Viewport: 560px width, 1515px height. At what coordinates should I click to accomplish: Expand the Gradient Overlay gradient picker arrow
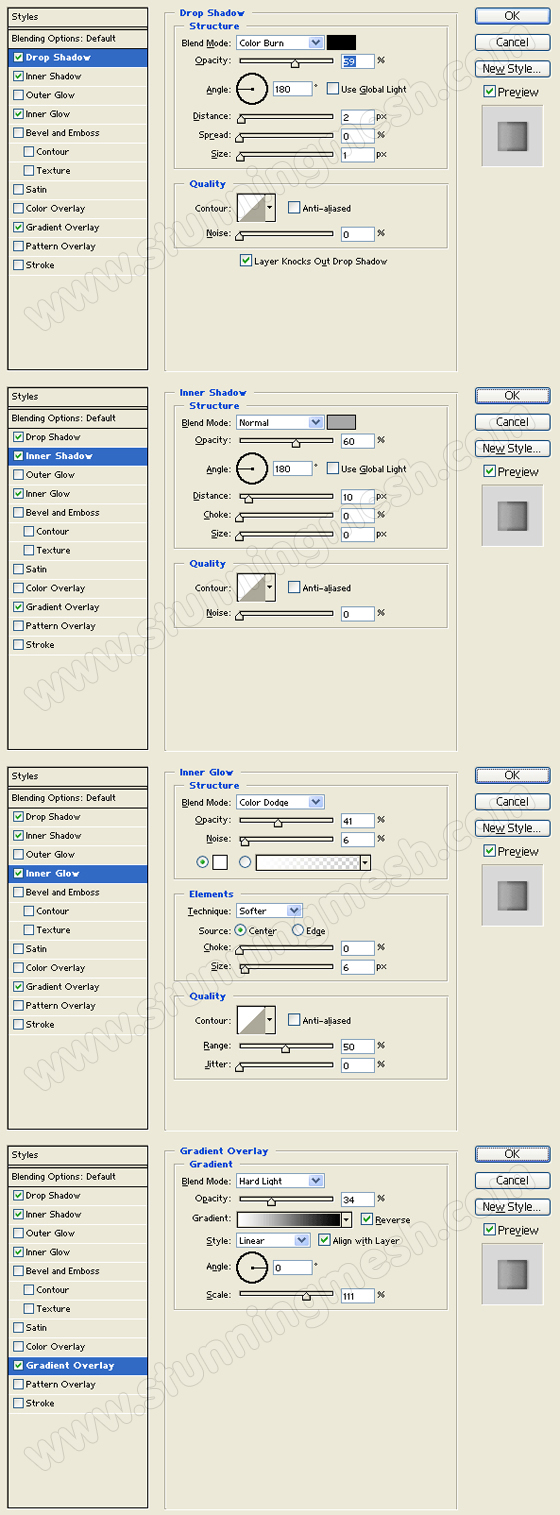(347, 1220)
